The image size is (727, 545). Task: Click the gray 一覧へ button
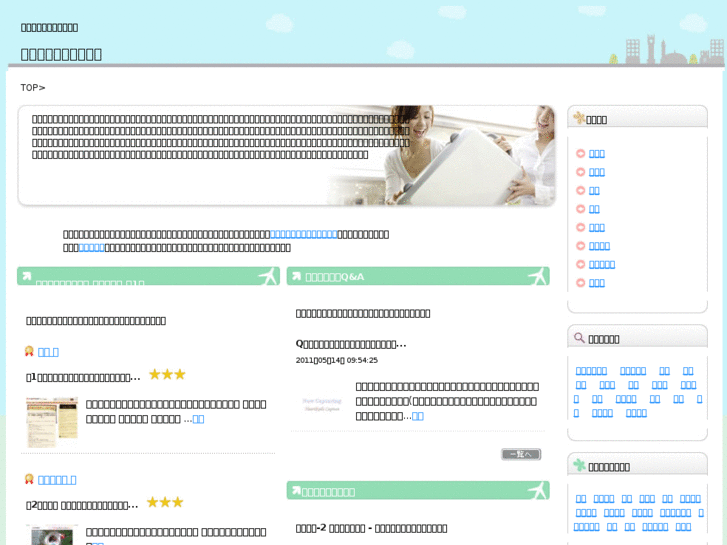521,454
